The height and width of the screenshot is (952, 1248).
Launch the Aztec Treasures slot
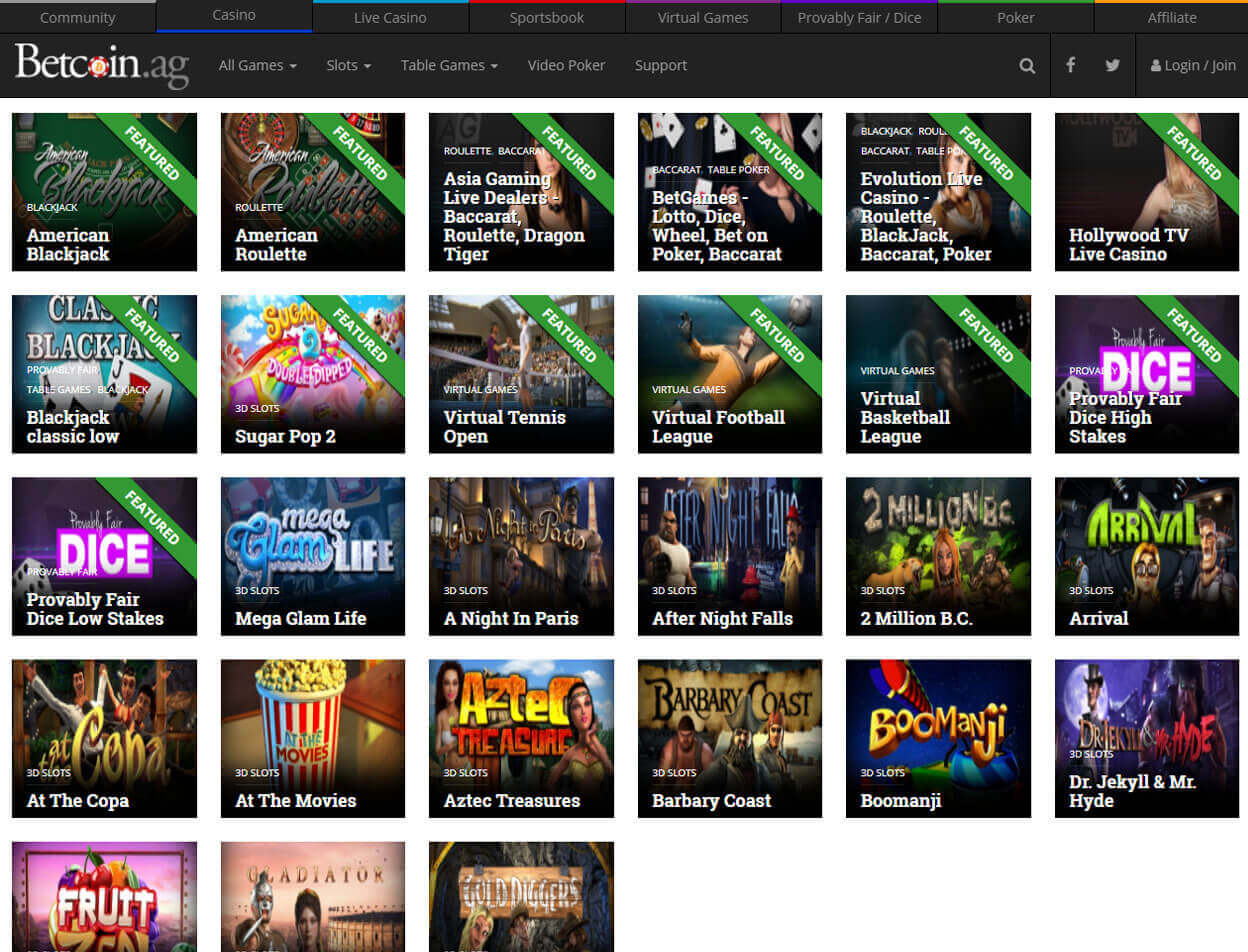[521, 738]
